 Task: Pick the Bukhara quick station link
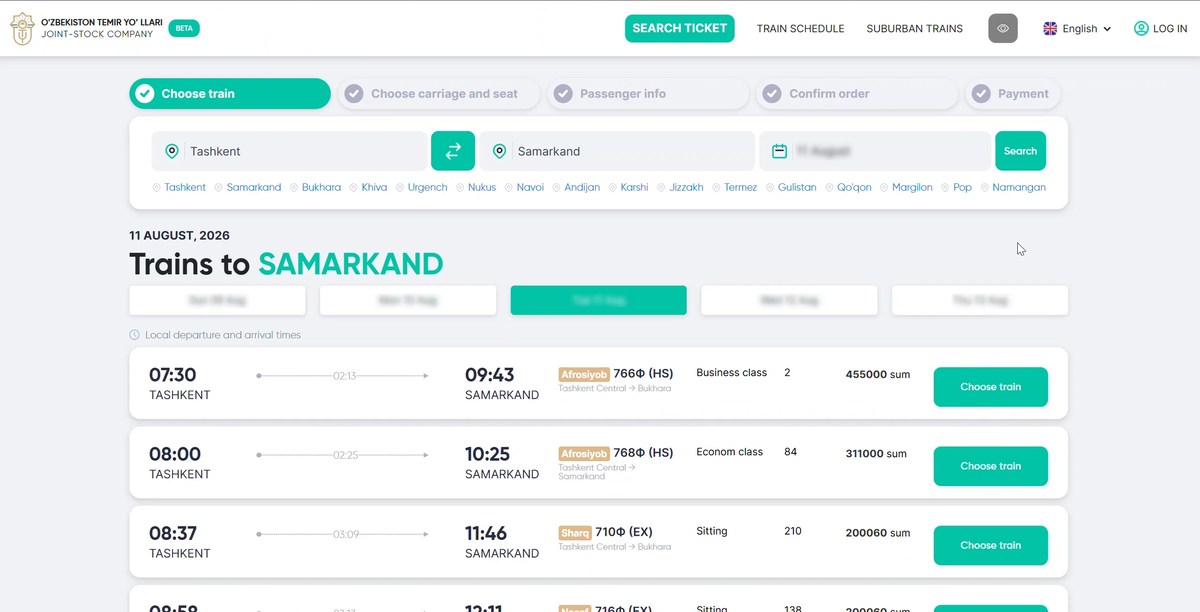pyautogui.click(x=321, y=187)
